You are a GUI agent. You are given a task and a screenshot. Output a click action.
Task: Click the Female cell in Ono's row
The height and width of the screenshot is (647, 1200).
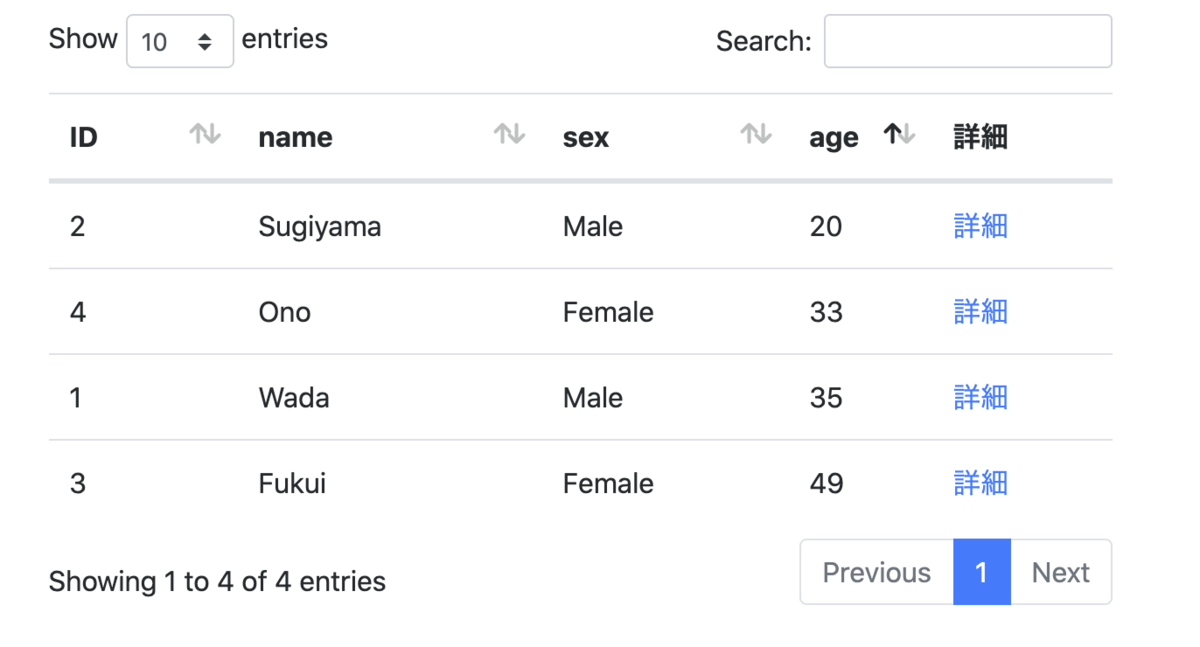pyautogui.click(x=608, y=312)
